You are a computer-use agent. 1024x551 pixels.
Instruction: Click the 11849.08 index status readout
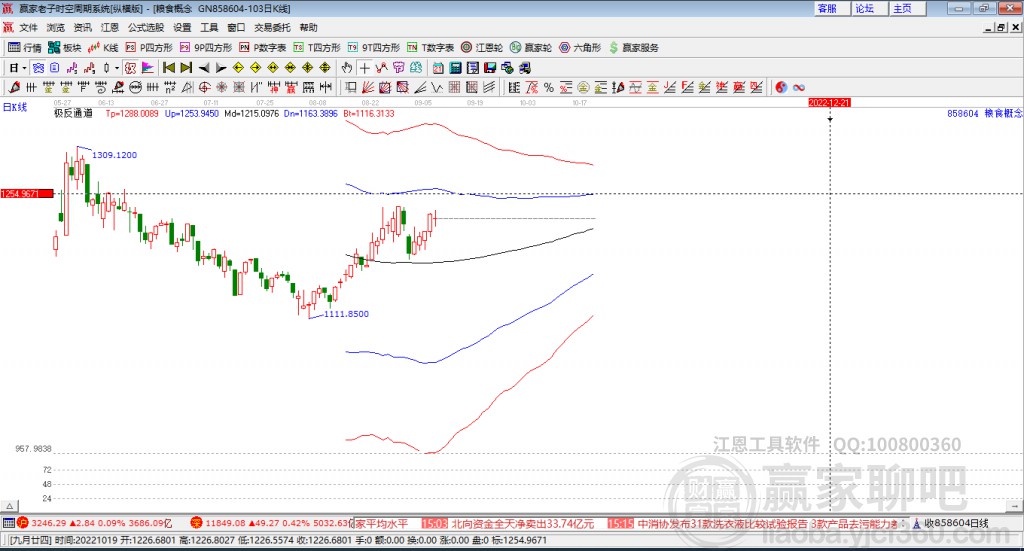coord(274,524)
